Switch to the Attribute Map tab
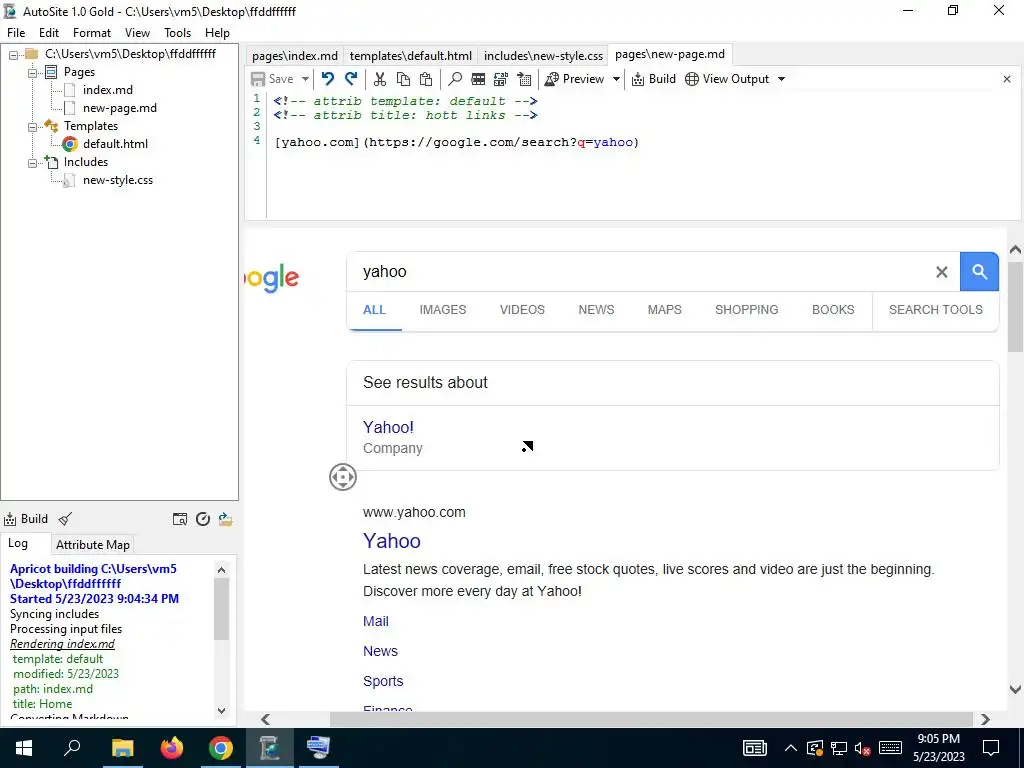This screenshot has height=768, width=1024. pyautogui.click(x=93, y=545)
